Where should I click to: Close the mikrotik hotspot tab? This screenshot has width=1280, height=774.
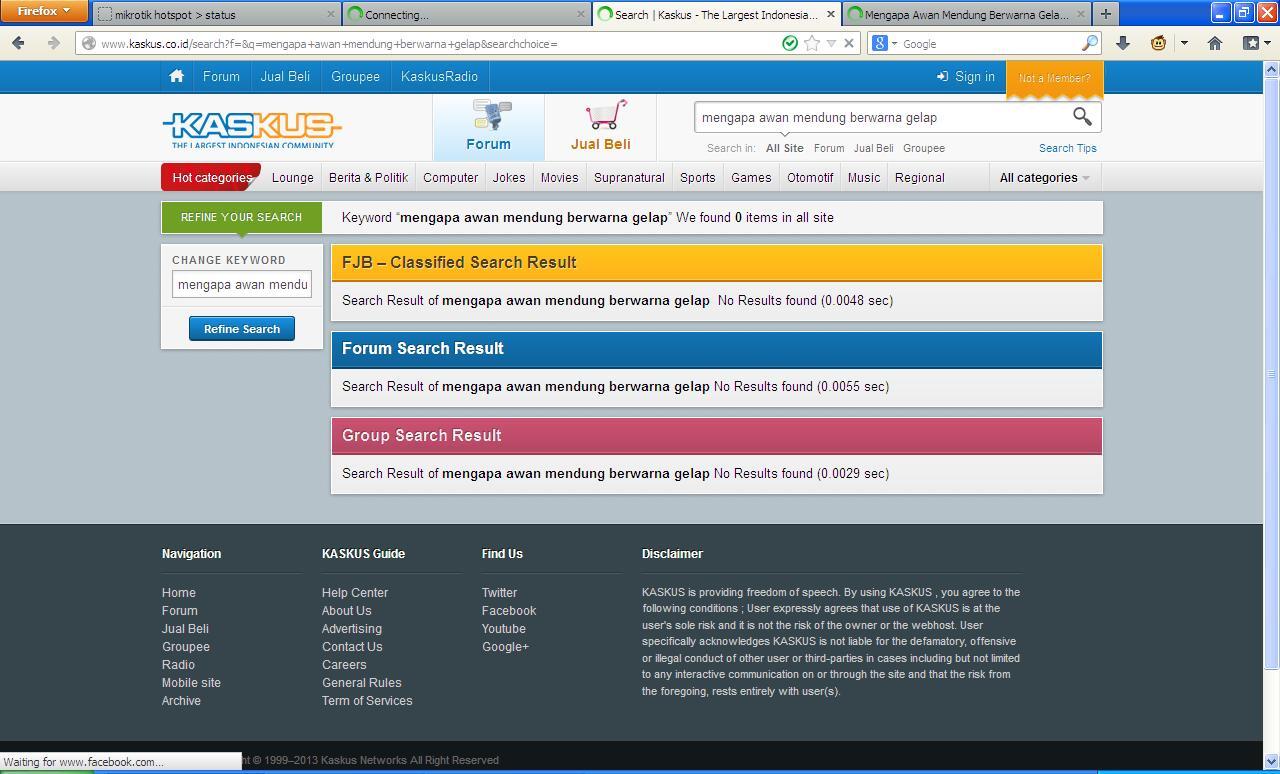[x=331, y=14]
